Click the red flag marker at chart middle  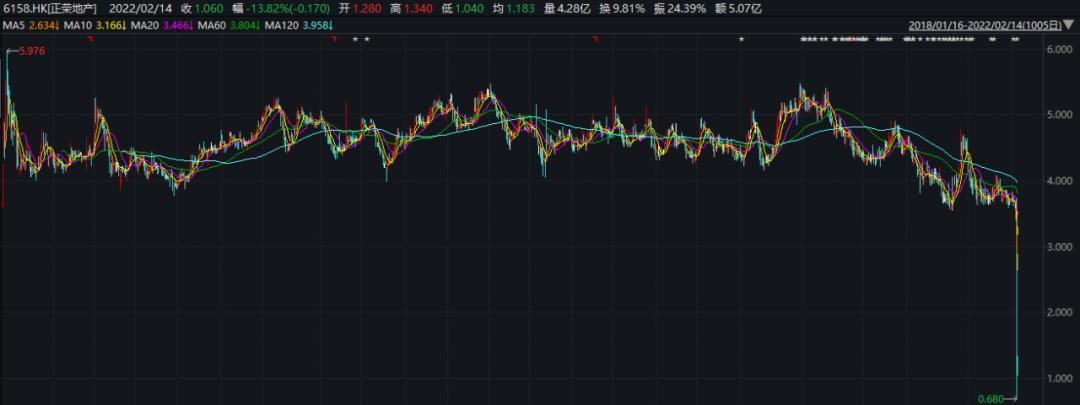[x=596, y=39]
